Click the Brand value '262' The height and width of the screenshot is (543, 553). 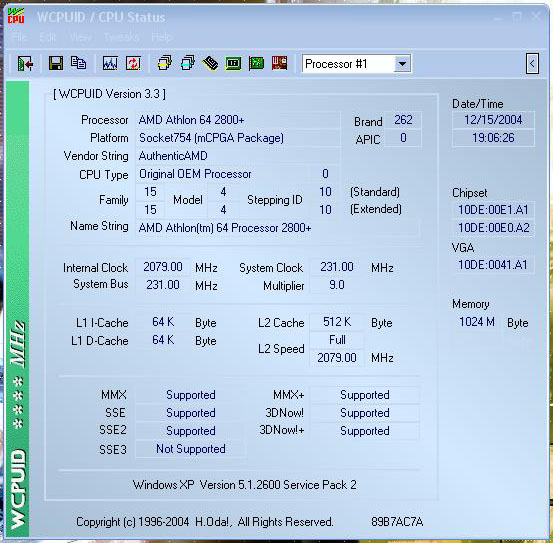[403, 120]
